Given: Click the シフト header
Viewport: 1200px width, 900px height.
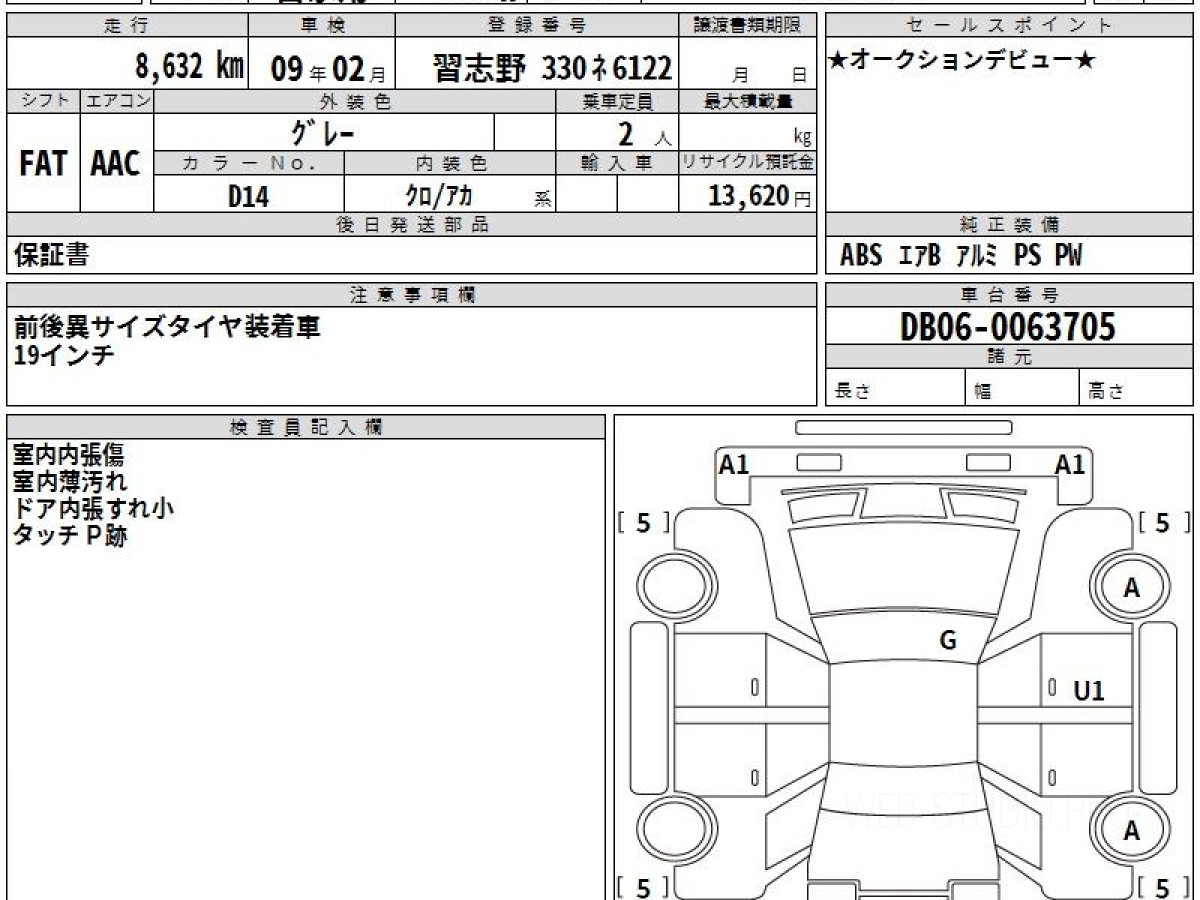Looking at the screenshot, I should (43, 101).
